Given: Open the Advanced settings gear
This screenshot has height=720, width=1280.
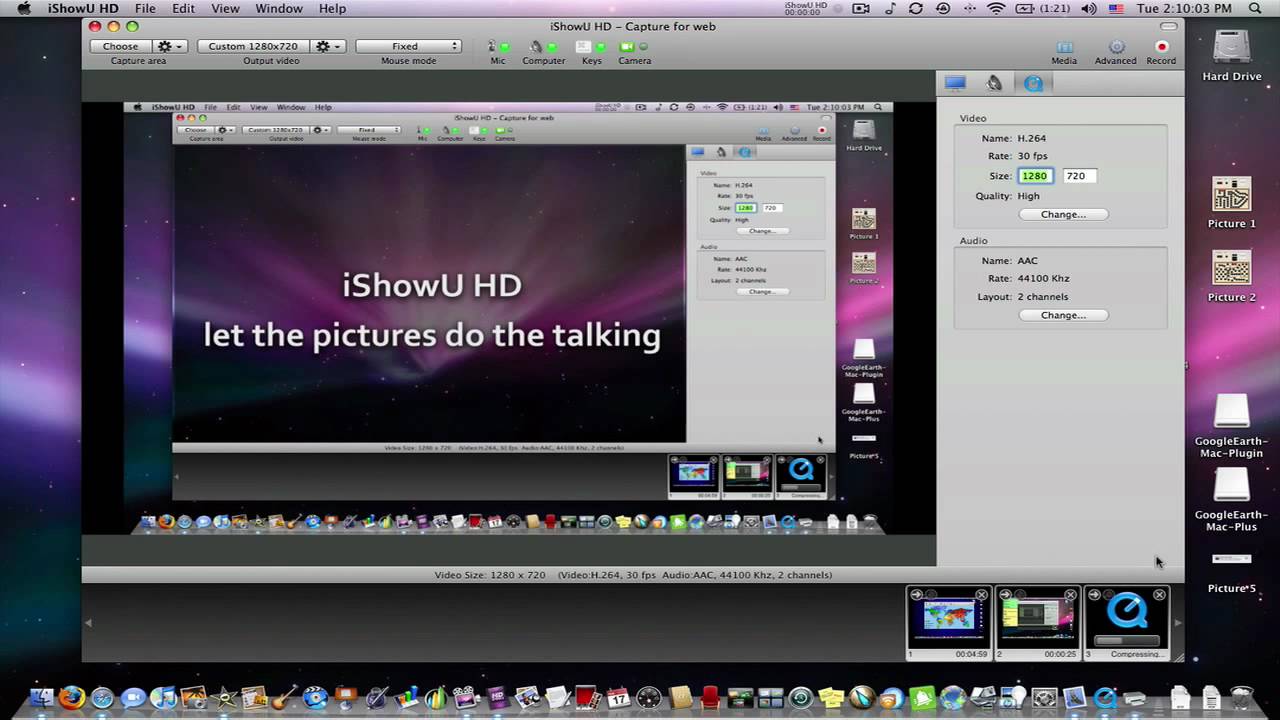Looking at the screenshot, I should click(1116, 47).
